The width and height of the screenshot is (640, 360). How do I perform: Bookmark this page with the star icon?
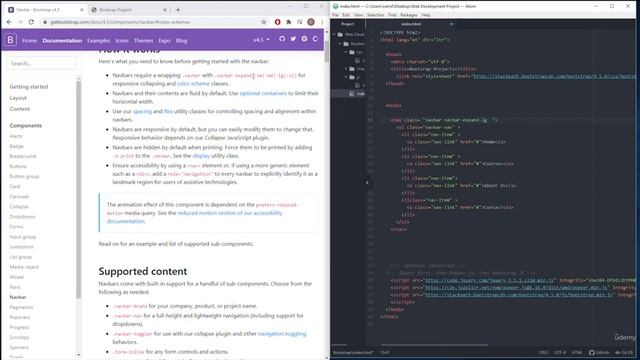coord(264,22)
